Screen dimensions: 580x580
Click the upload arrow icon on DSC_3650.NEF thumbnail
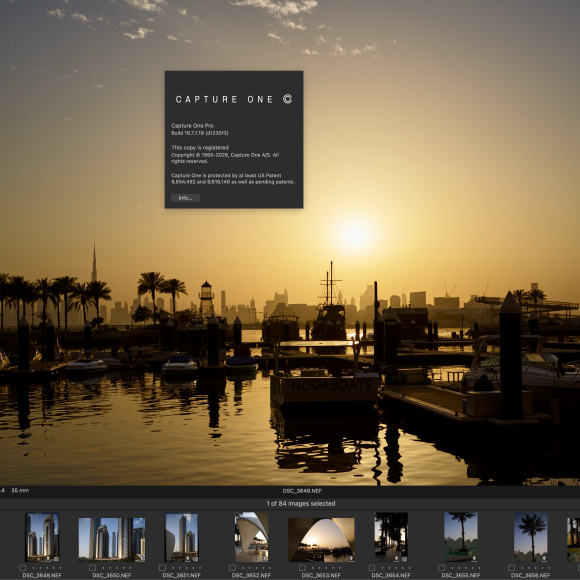(141, 558)
